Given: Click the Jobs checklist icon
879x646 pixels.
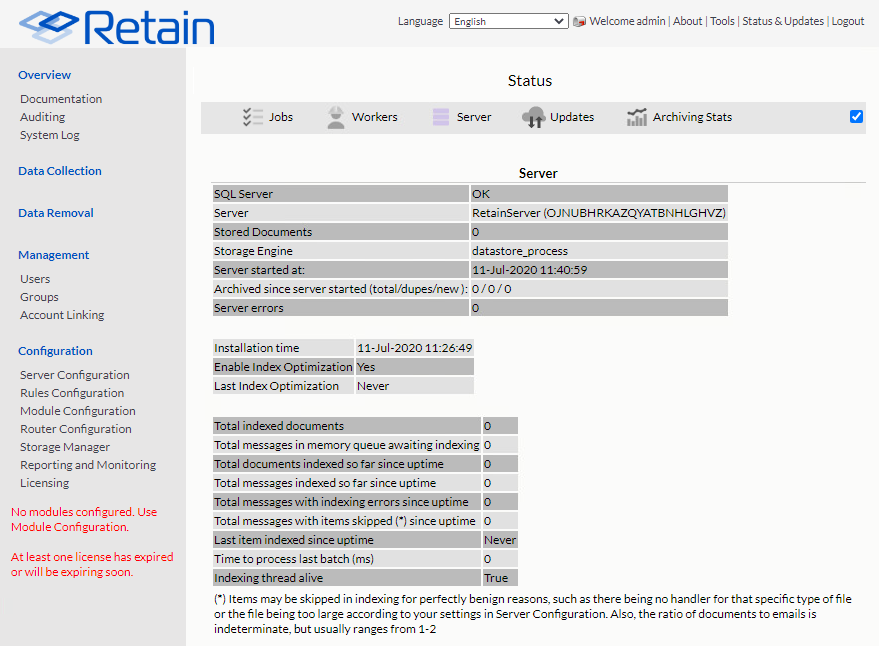Looking at the screenshot, I should [x=253, y=117].
